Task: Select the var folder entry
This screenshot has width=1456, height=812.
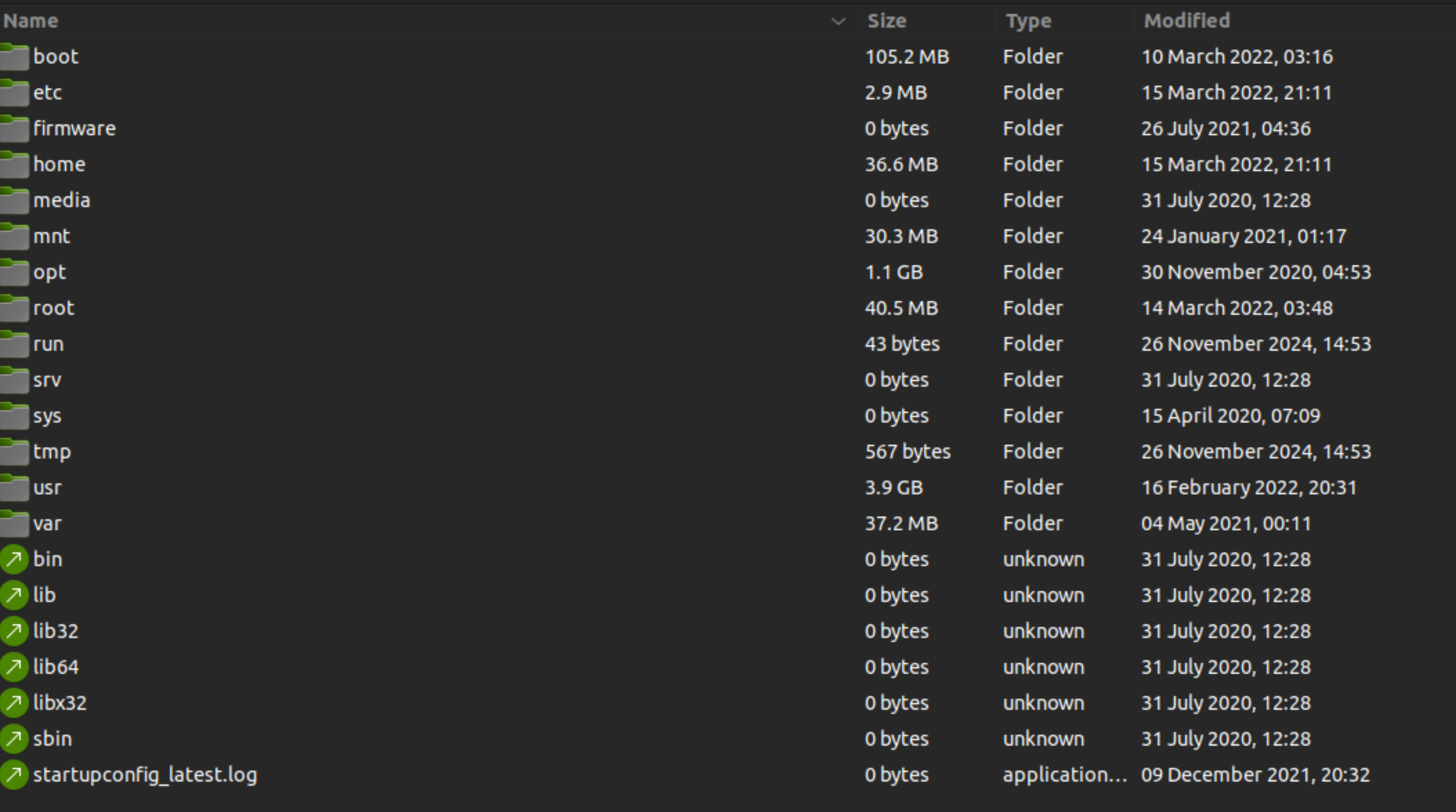Action: pyautogui.click(x=728, y=523)
